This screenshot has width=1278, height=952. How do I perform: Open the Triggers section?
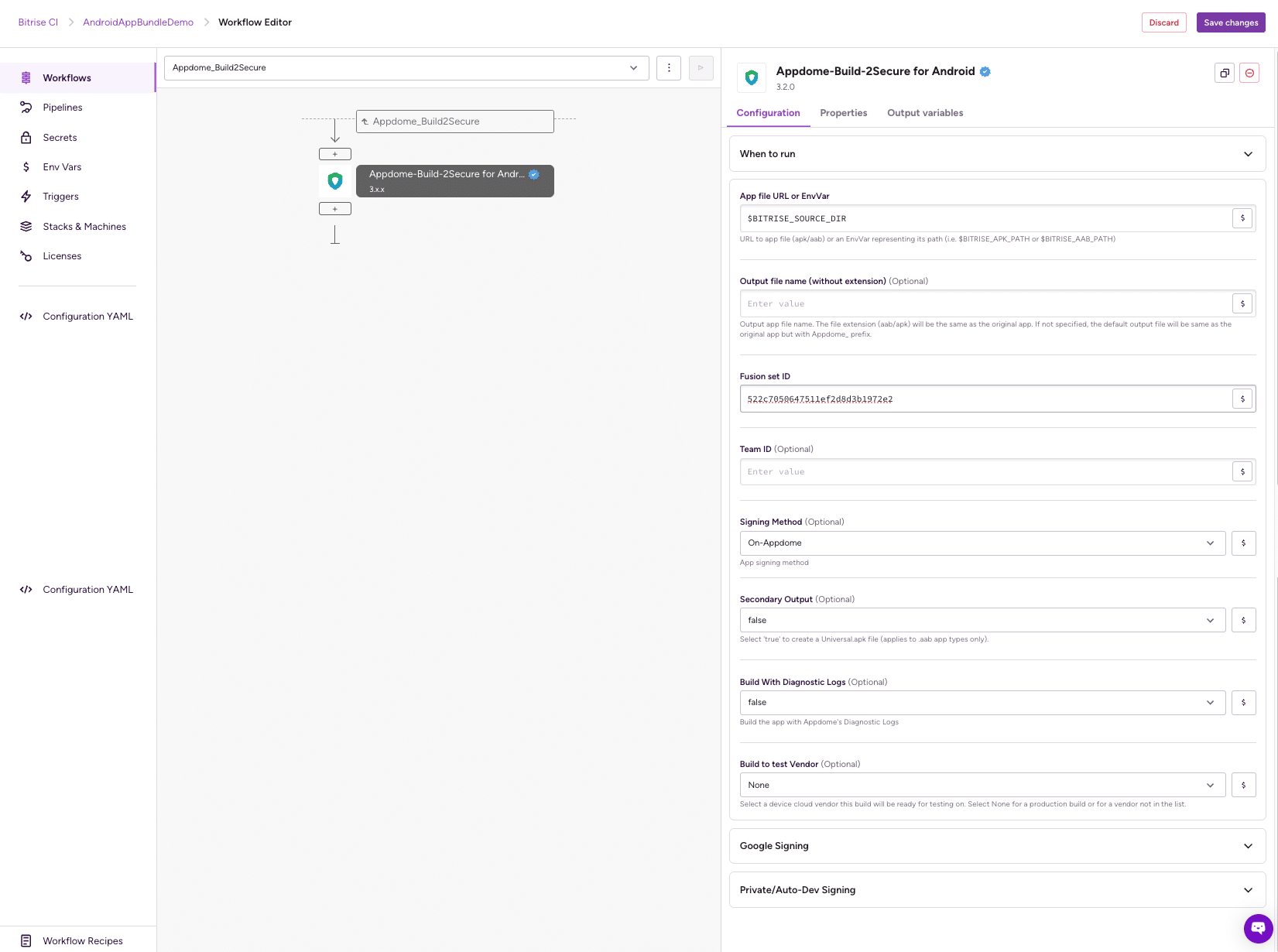pos(60,196)
